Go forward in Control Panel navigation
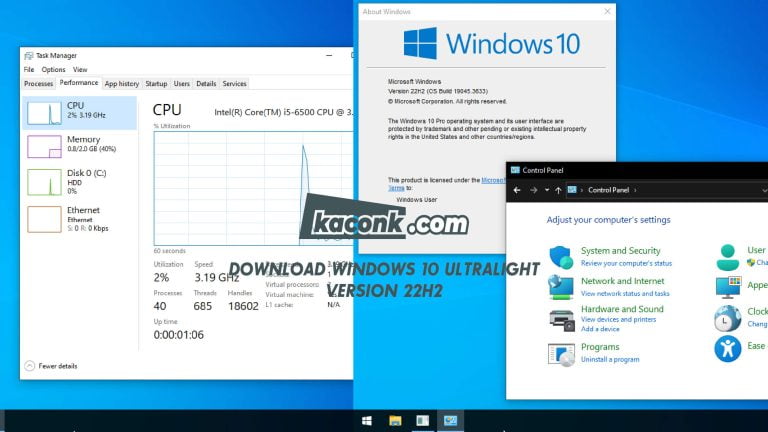 (x=533, y=190)
